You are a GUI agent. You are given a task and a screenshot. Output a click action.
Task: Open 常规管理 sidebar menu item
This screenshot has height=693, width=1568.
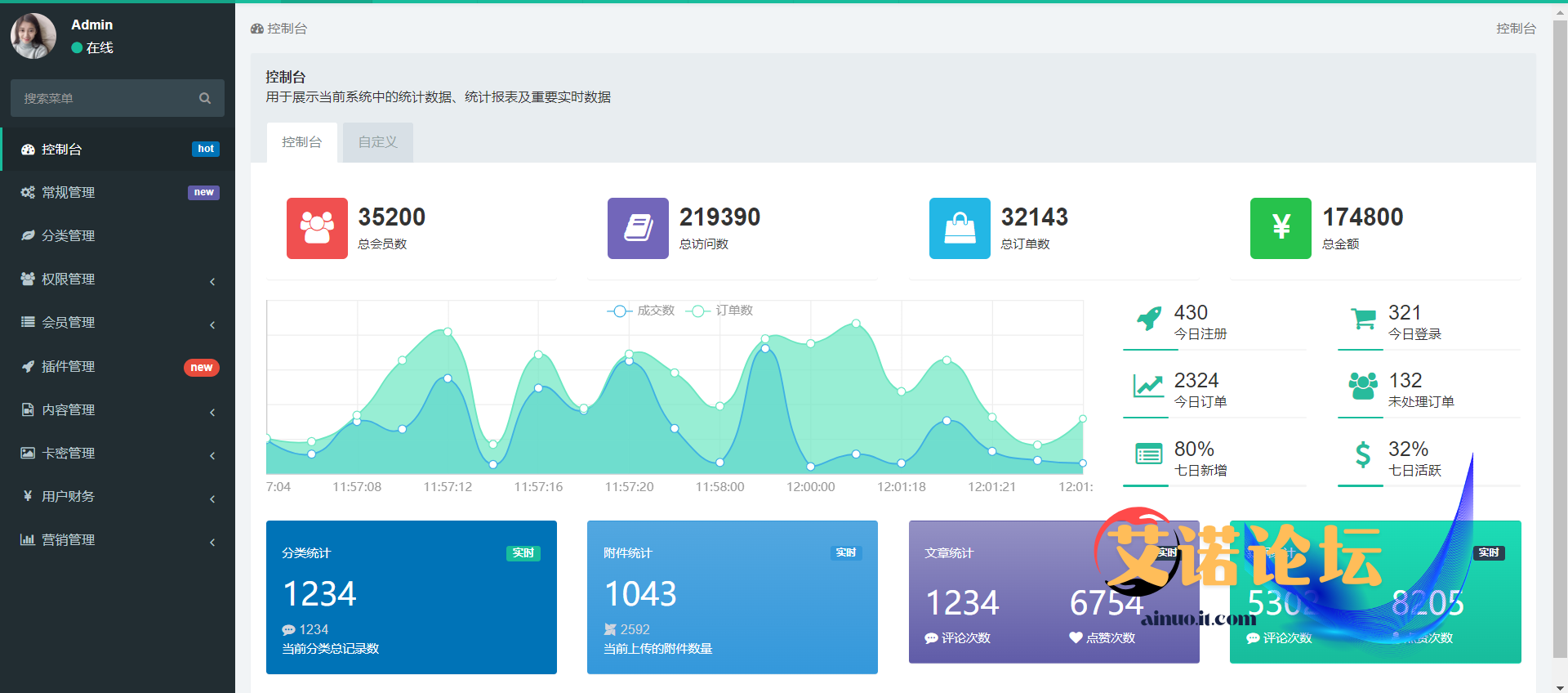118,193
